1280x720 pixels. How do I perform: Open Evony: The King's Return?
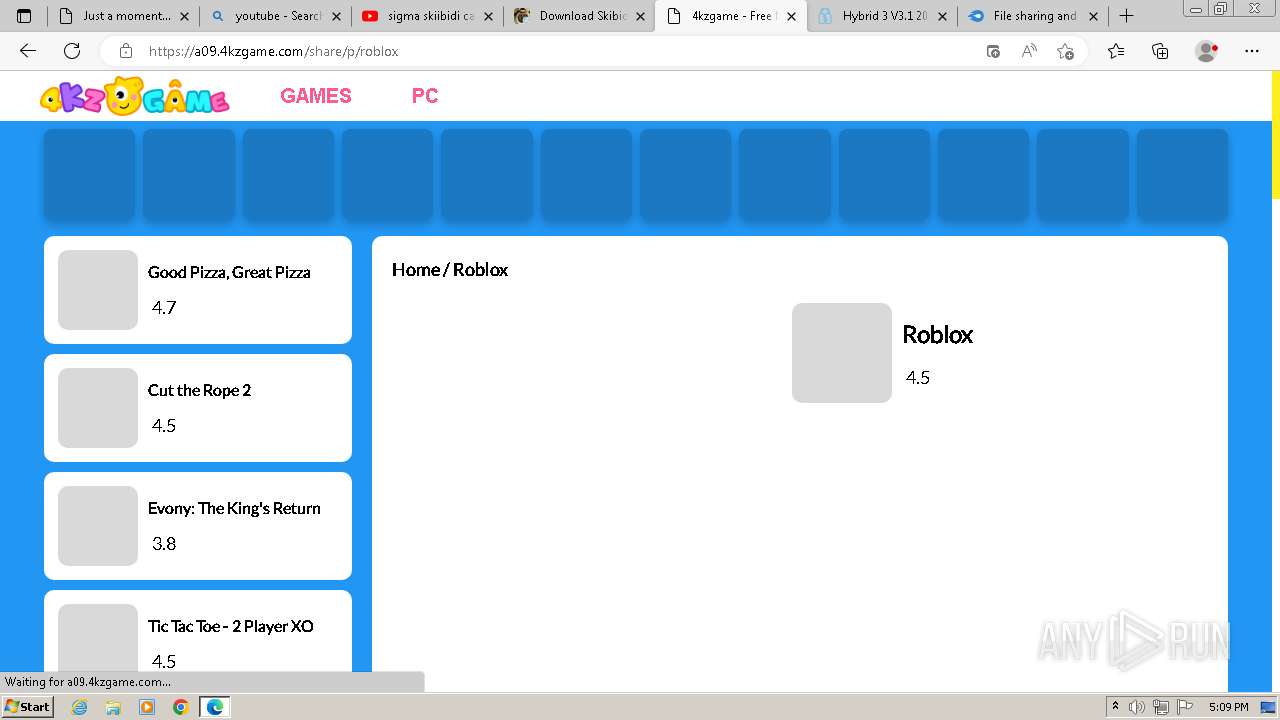click(x=234, y=508)
